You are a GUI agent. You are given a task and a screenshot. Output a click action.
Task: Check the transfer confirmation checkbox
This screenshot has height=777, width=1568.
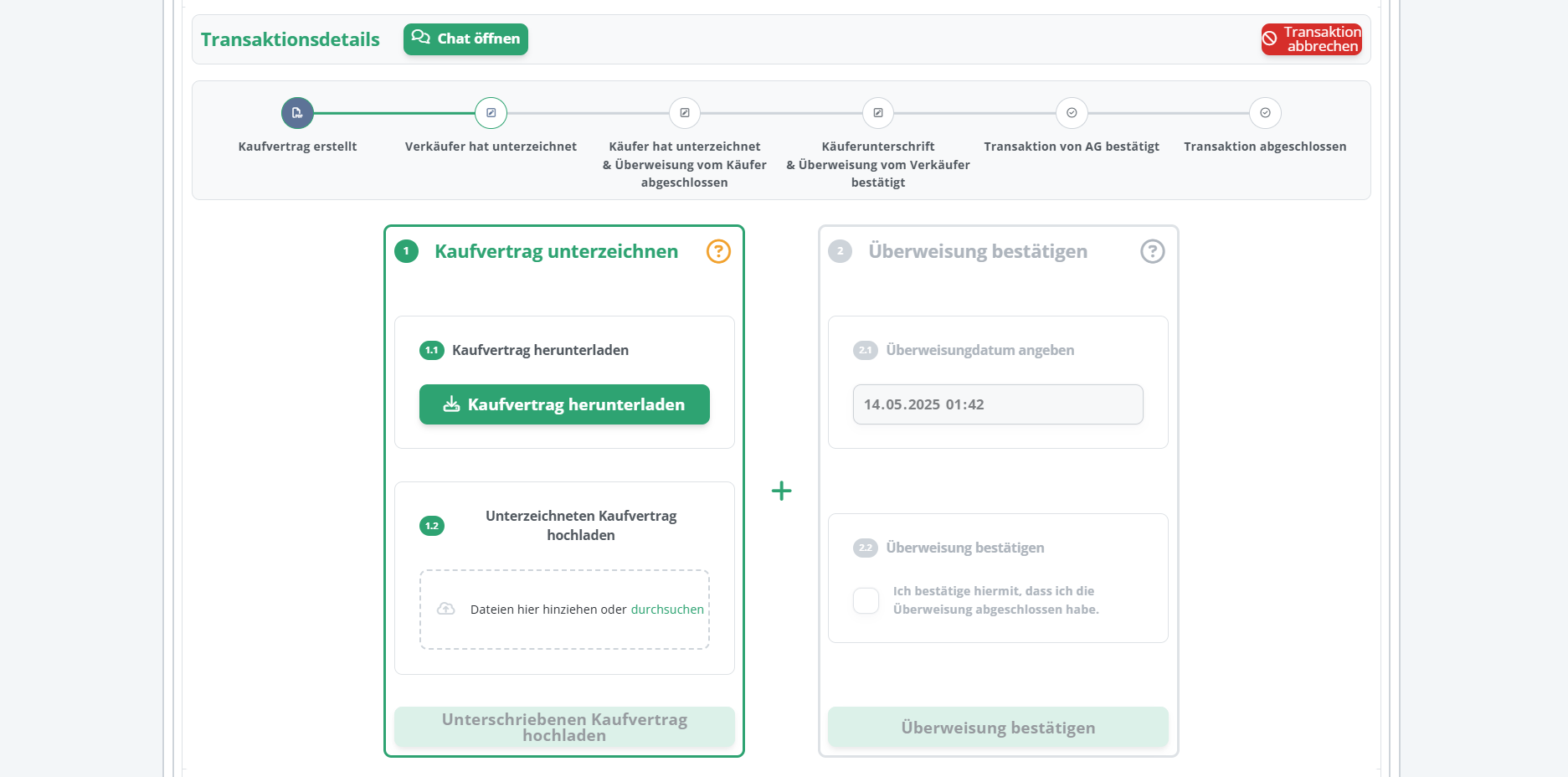[x=866, y=600]
